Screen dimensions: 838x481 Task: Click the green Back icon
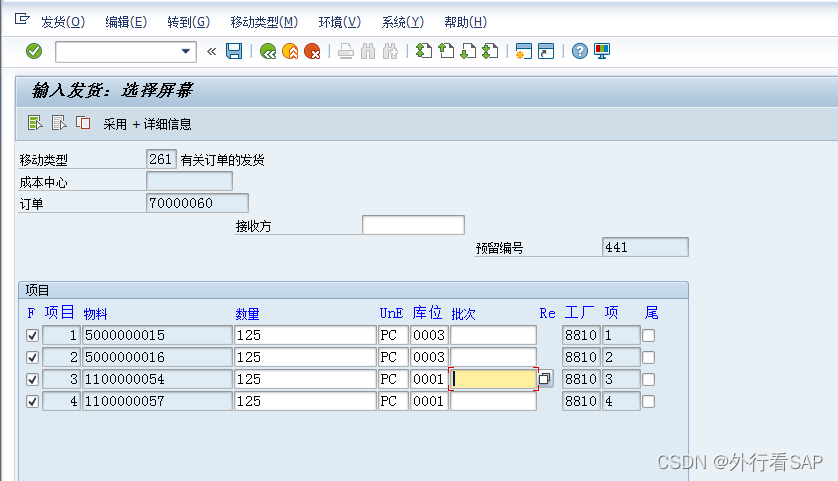(x=268, y=51)
